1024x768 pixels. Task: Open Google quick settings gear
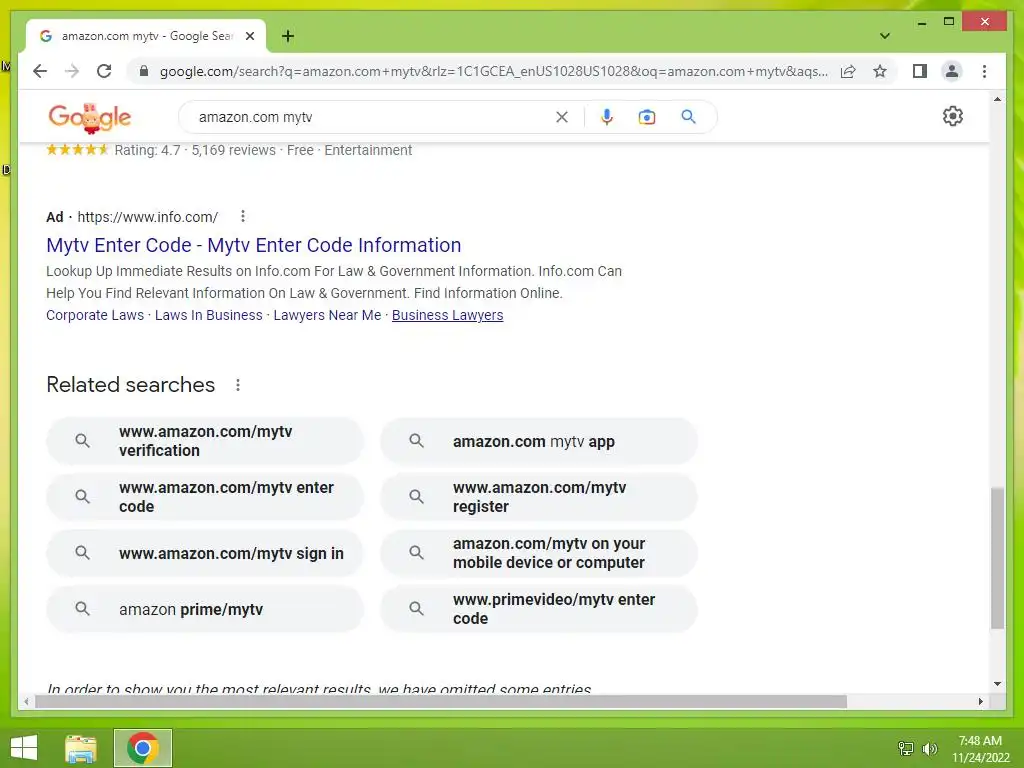click(952, 116)
